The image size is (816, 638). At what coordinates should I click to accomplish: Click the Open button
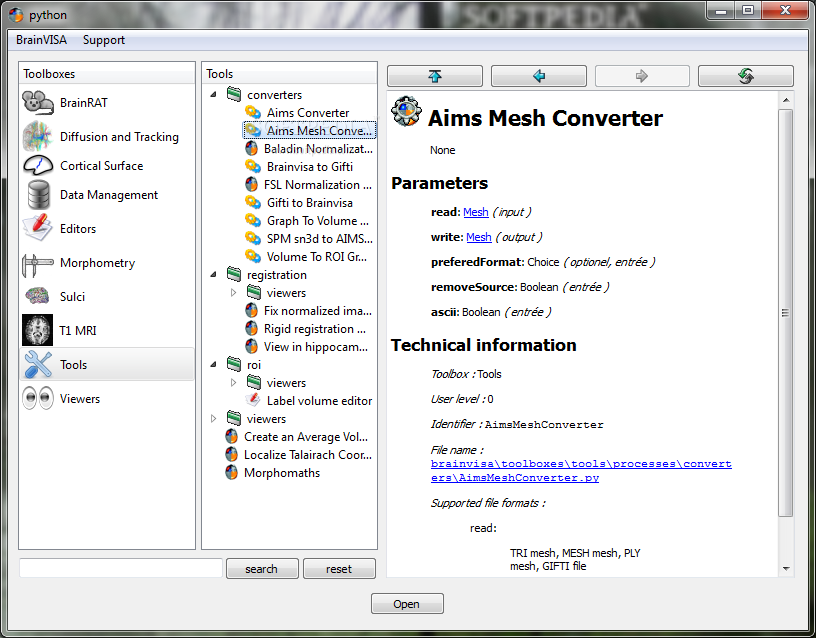click(x=407, y=604)
